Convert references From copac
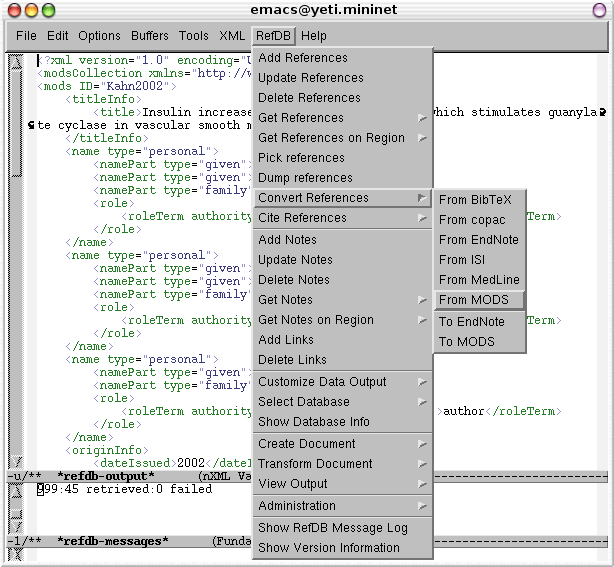 click(479, 220)
